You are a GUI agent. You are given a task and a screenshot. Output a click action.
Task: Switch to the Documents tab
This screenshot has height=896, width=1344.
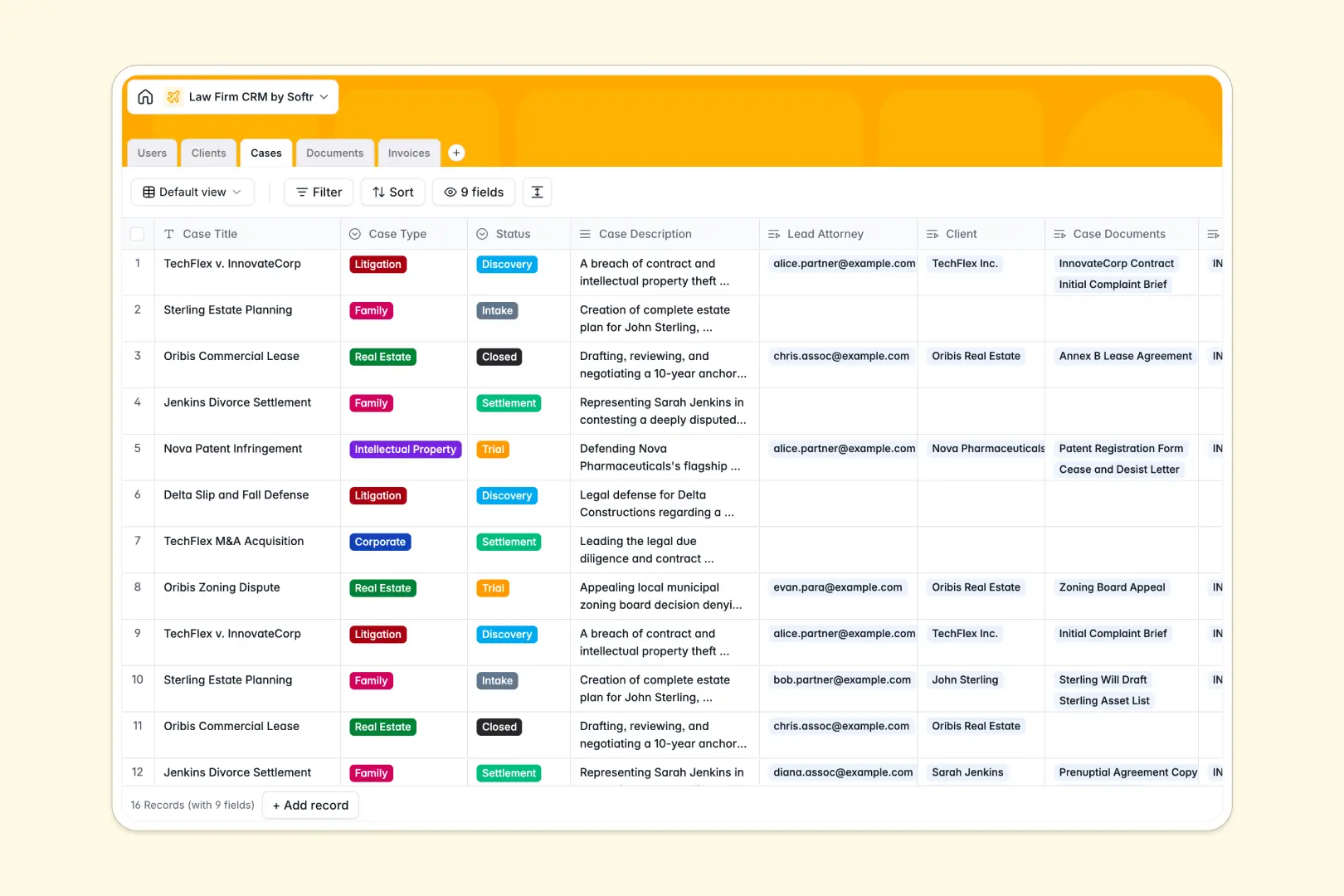(334, 153)
